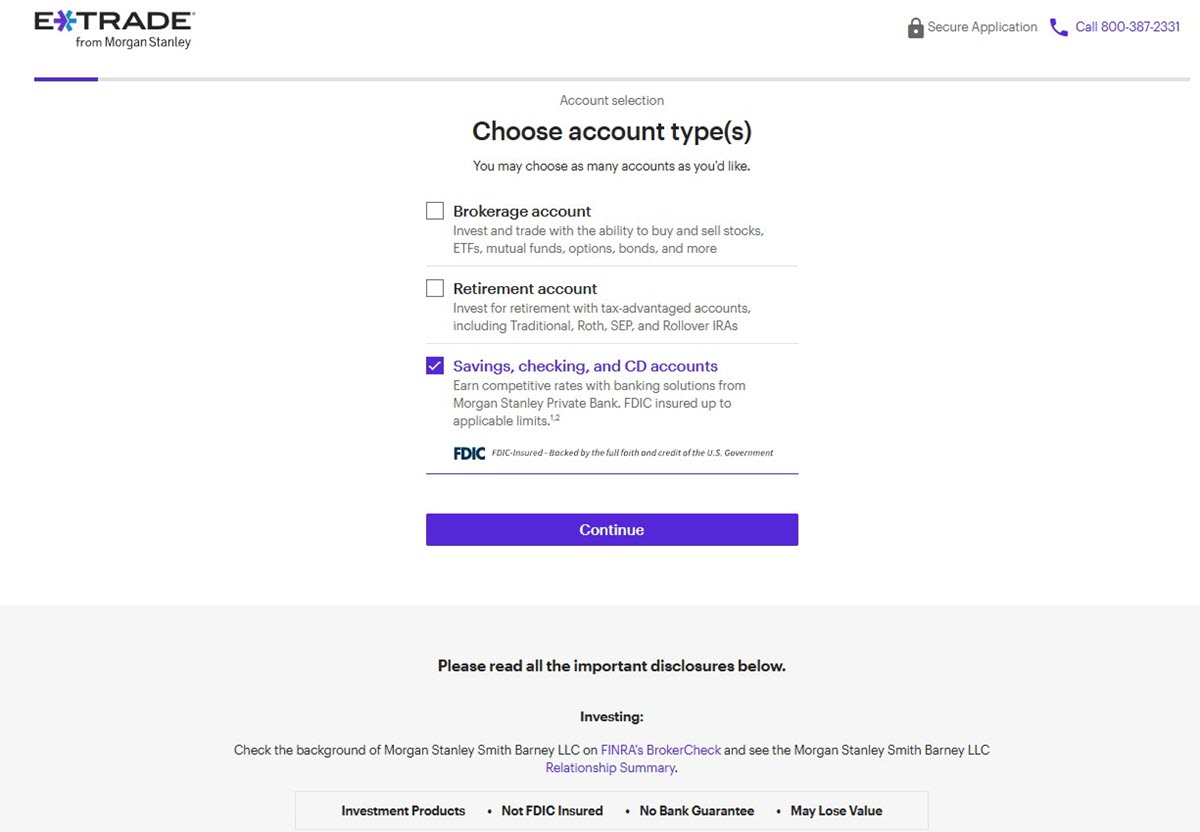Image resolution: width=1200 pixels, height=832 pixels.
Task: Check the Brokerage account checkbox
Action: coord(435,211)
